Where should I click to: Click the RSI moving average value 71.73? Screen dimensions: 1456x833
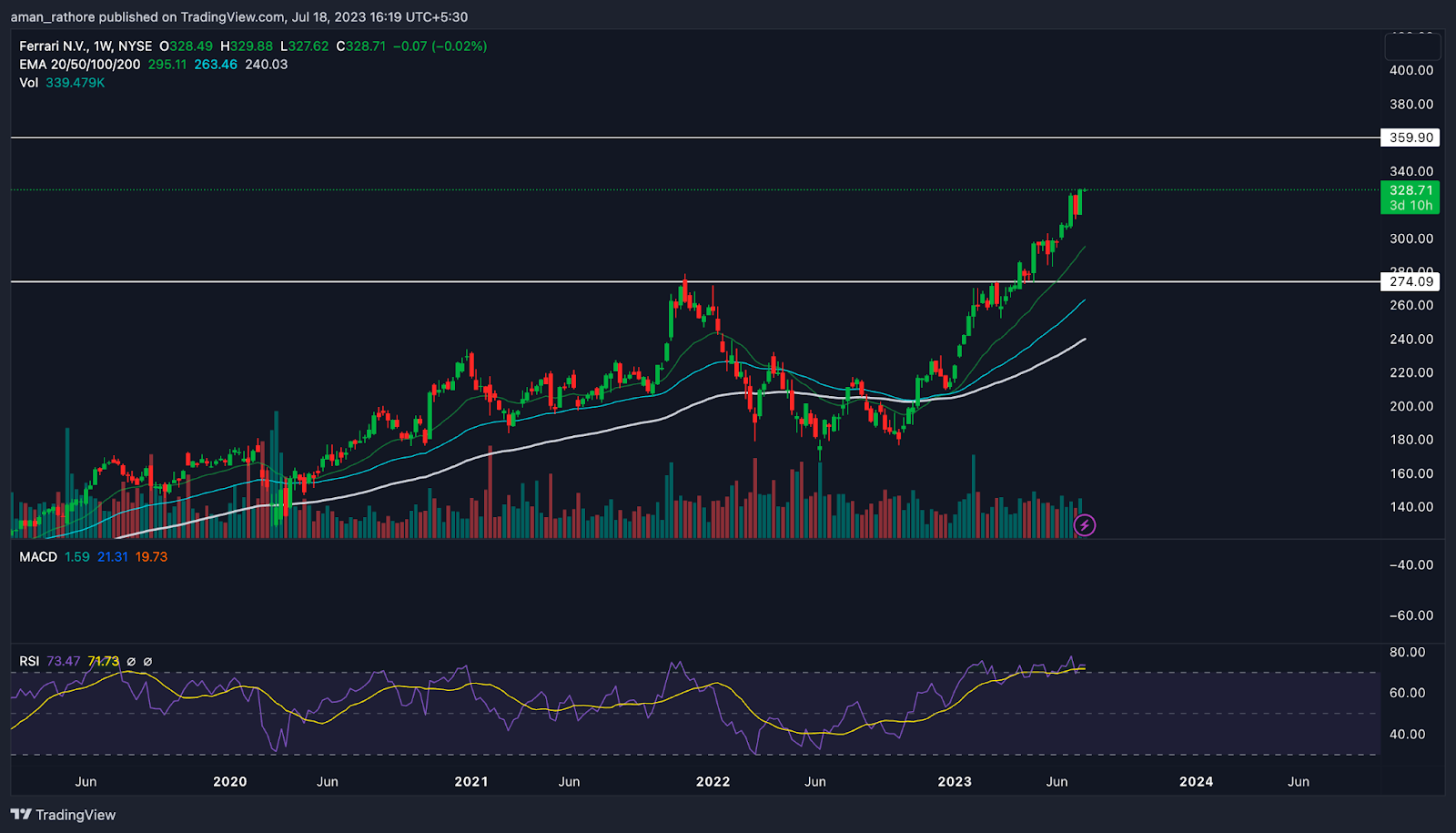click(104, 661)
